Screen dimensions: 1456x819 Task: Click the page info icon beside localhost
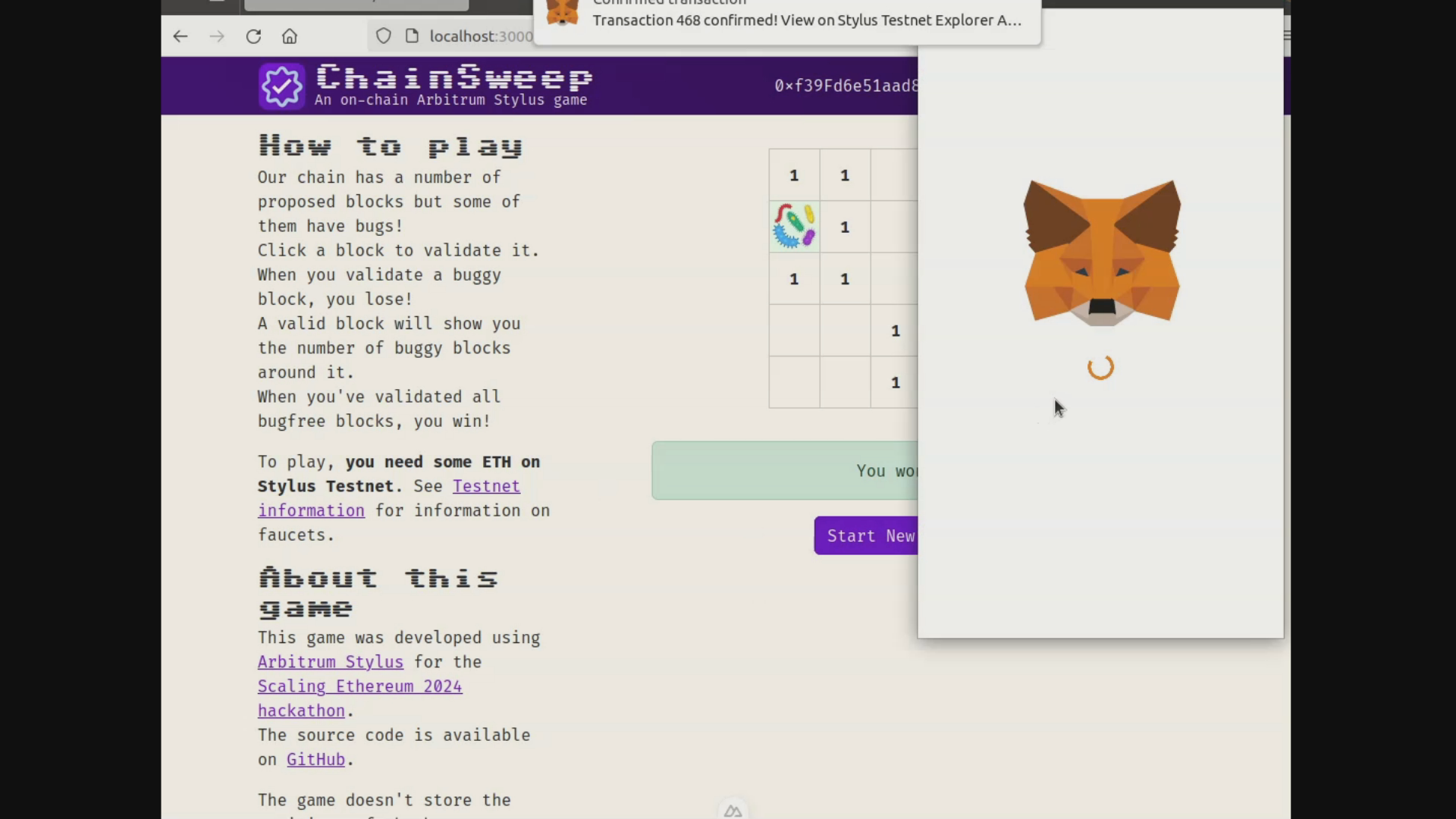(412, 36)
